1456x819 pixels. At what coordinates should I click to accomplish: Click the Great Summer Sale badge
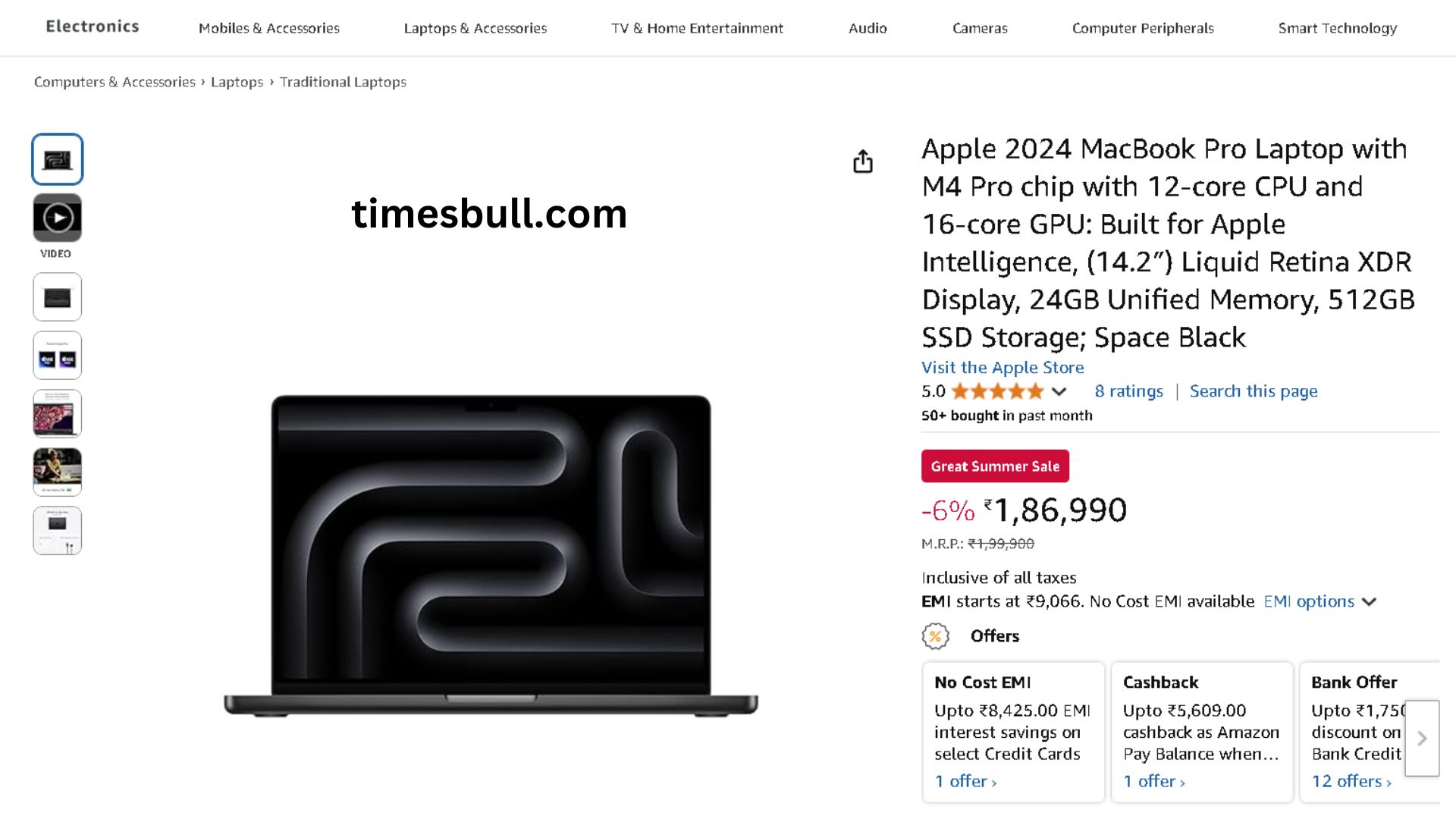pyautogui.click(x=995, y=466)
